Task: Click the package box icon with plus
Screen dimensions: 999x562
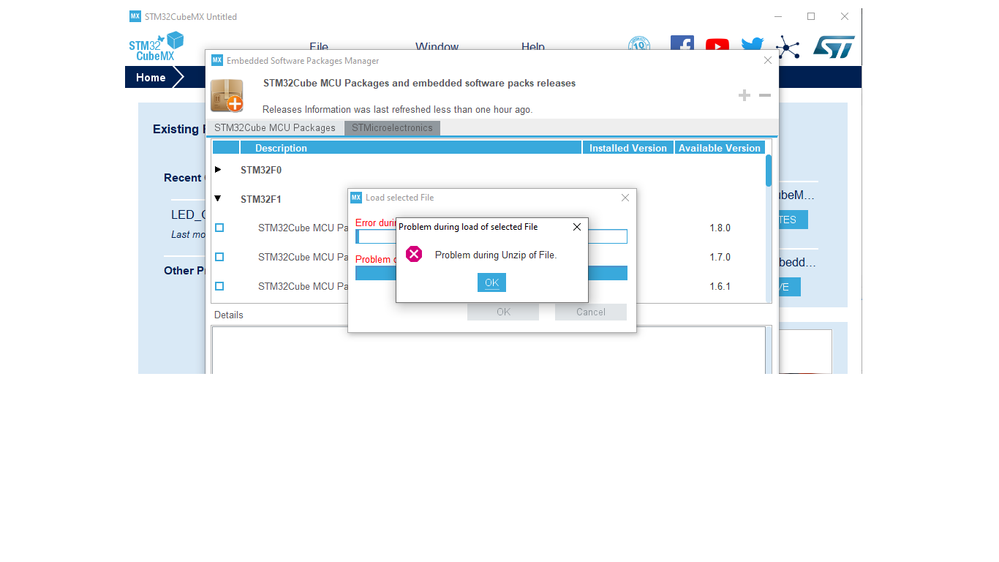Action: click(227, 96)
